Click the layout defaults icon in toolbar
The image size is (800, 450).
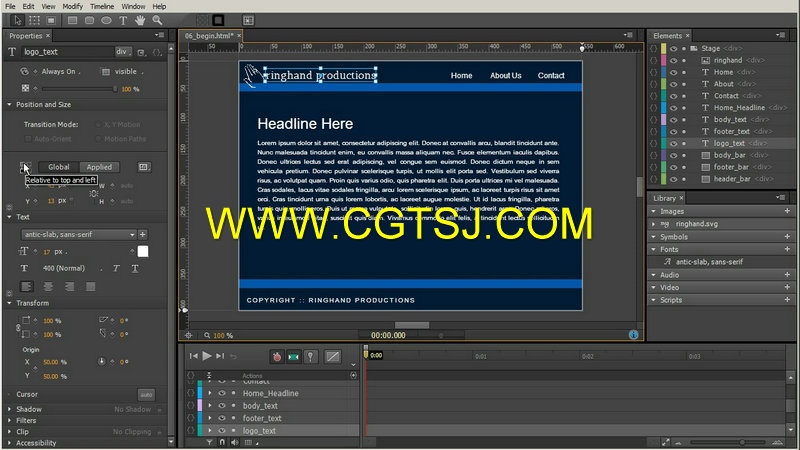(x=248, y=20)
